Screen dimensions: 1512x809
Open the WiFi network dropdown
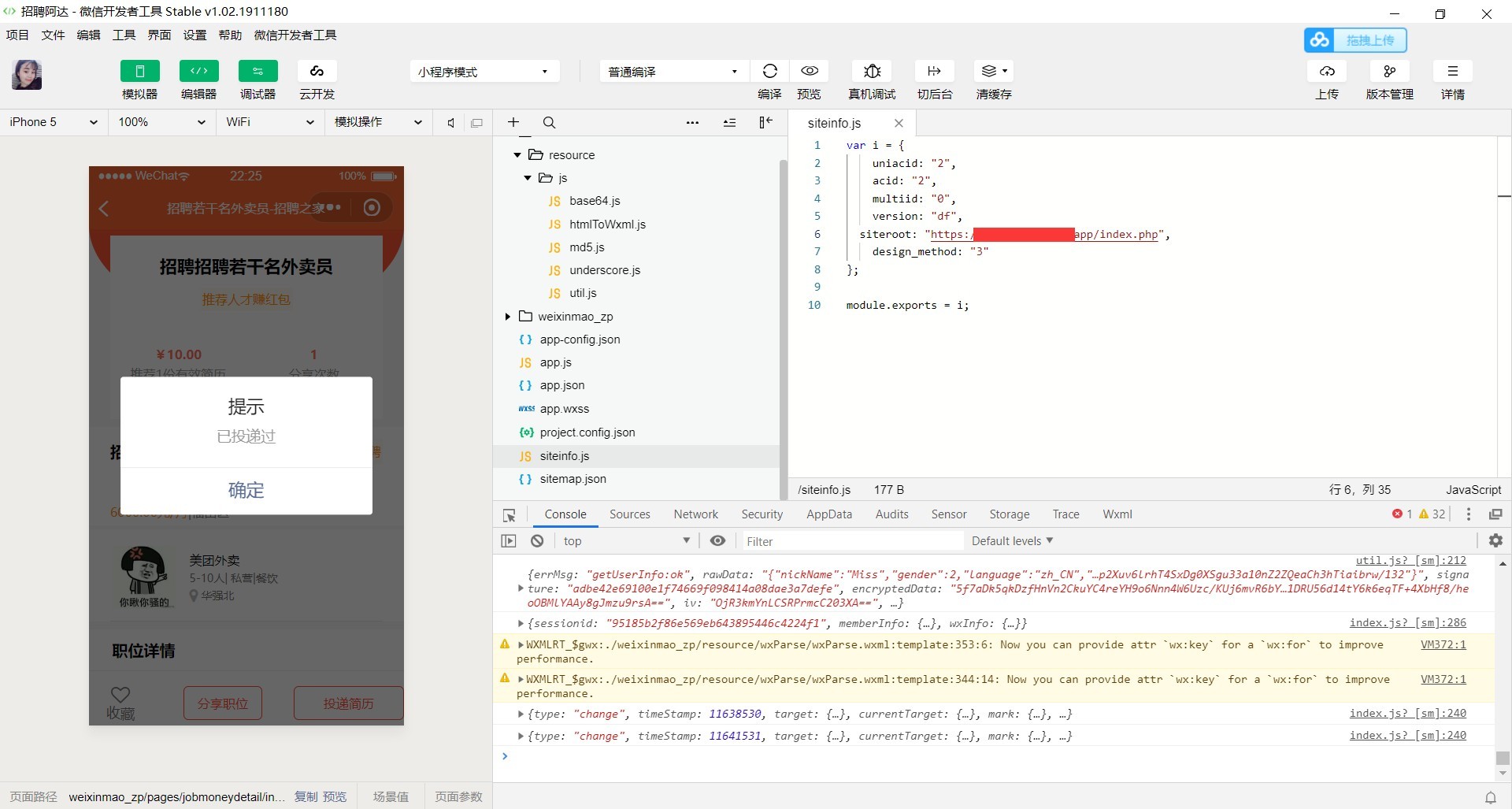[269, 122]
